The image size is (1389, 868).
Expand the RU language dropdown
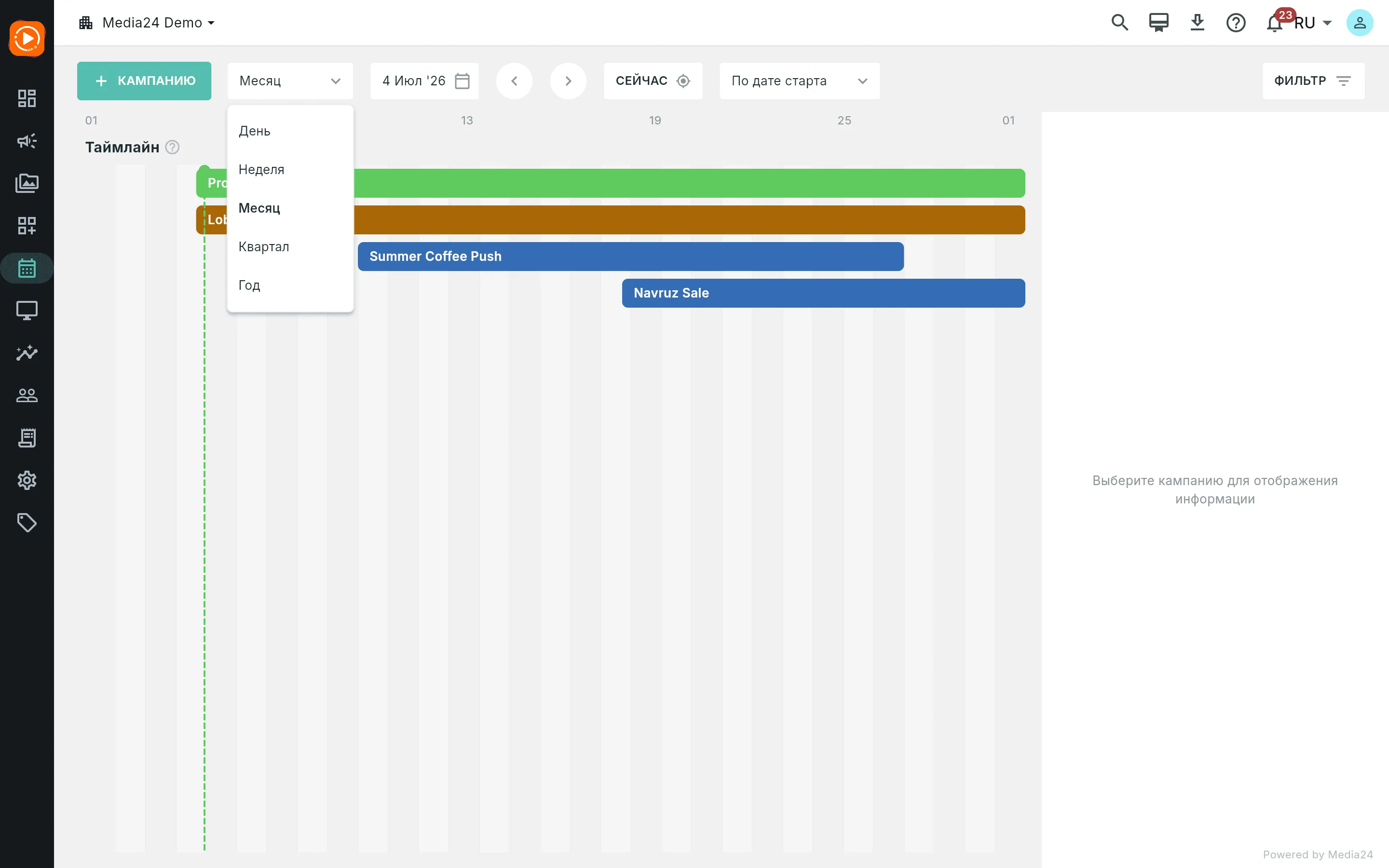click(x=1313, y=23)
